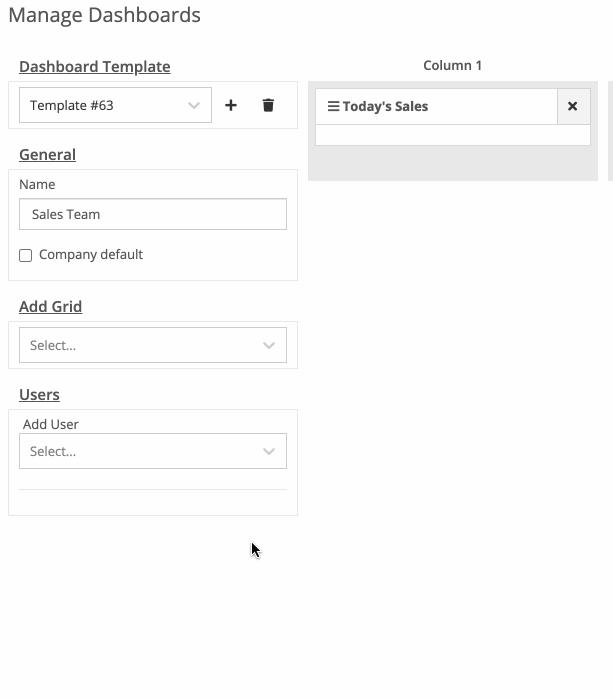The width and height of the screenshot is (613, 699).
Task: Click the Users section heading
Action: (x=39, y=395)
